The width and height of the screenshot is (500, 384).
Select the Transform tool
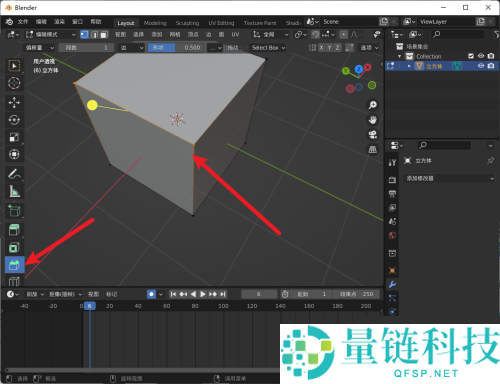click(14, 154)
